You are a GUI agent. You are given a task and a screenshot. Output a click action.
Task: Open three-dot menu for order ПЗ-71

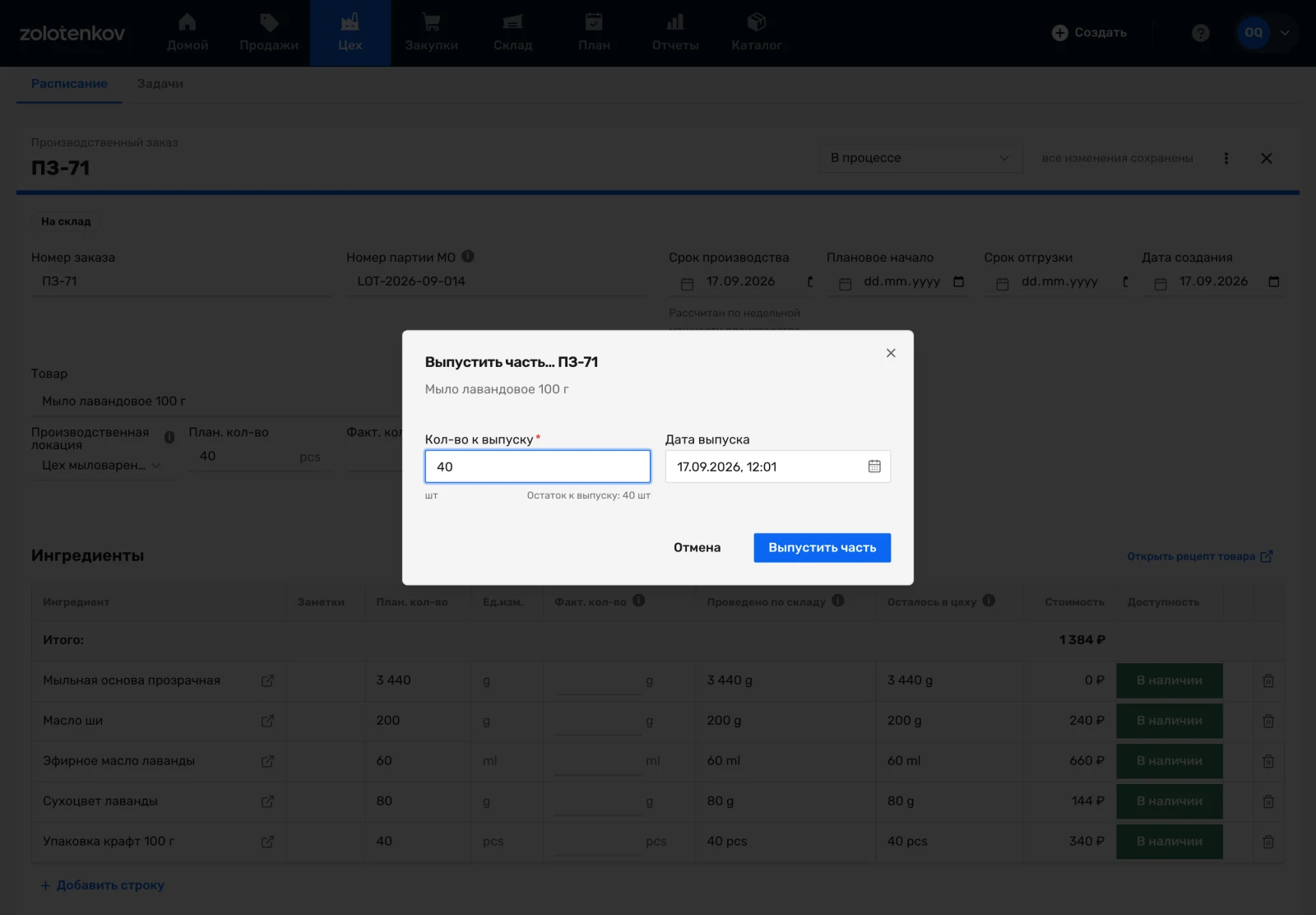point(1226,158)
